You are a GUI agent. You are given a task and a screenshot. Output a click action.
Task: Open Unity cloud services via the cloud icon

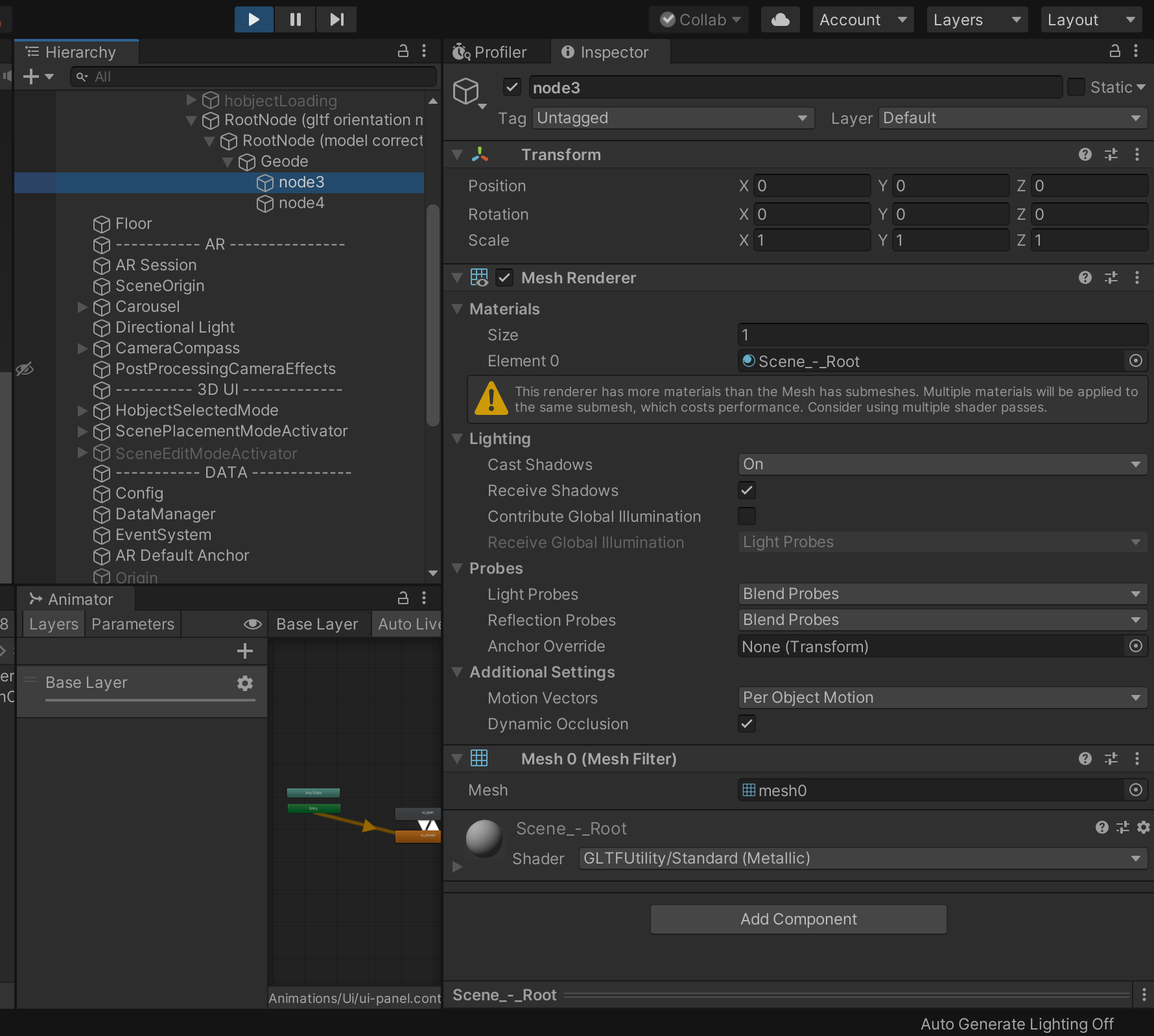780,19
